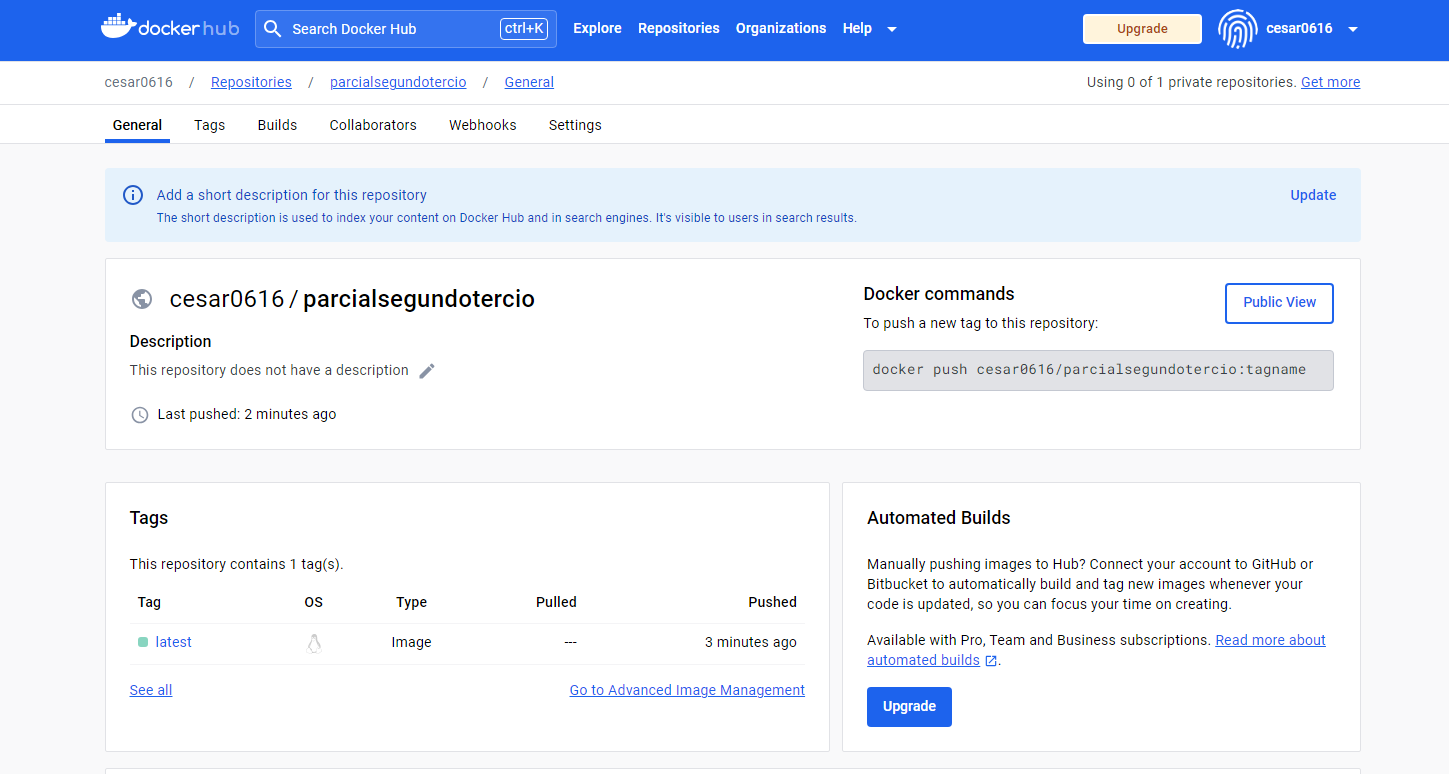Screen dimensions: 1449x774
Task: Expand the cesar0616 account dropdown
Action: (x=1354, y=29)
